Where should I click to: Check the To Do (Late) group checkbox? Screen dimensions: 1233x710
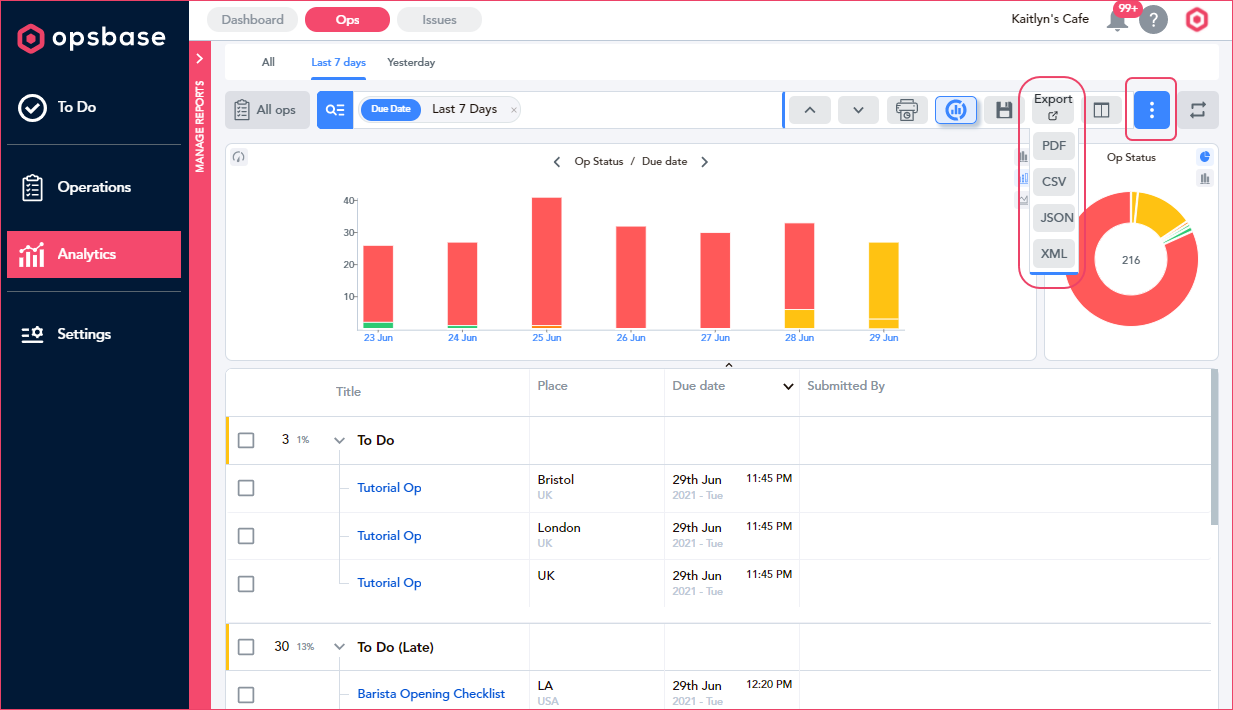[x=246, y=647]
